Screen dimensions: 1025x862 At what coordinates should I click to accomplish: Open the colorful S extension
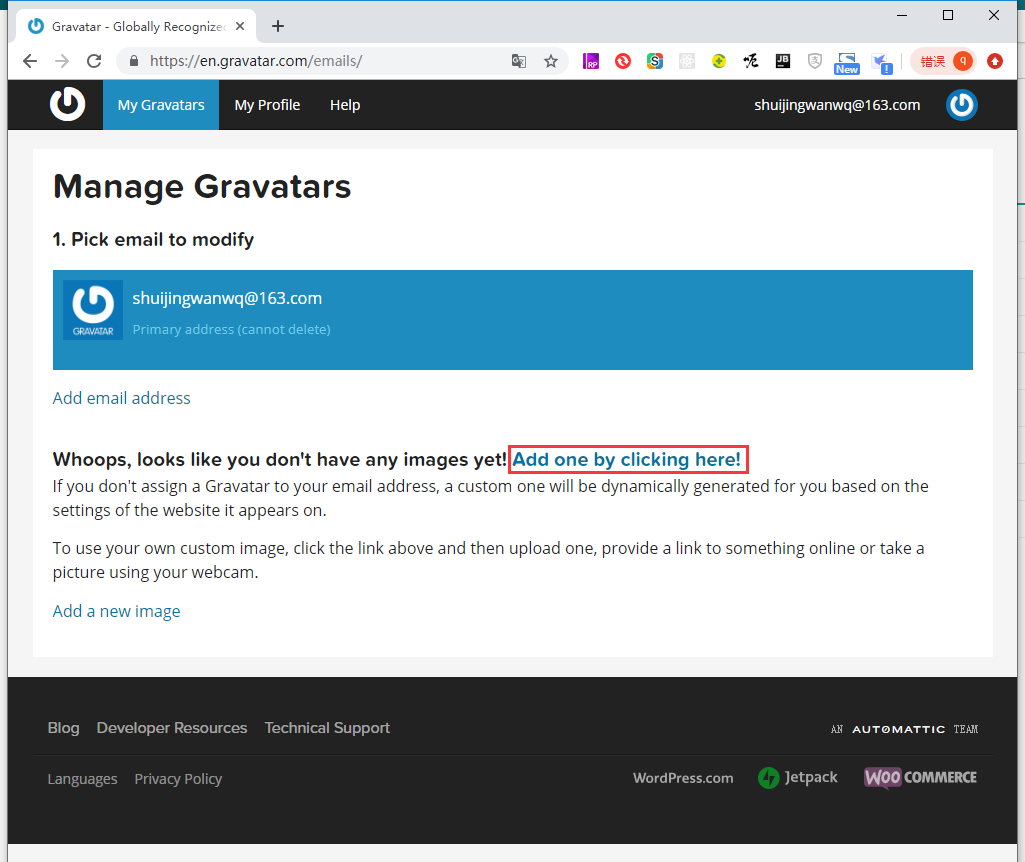(655, 61)
